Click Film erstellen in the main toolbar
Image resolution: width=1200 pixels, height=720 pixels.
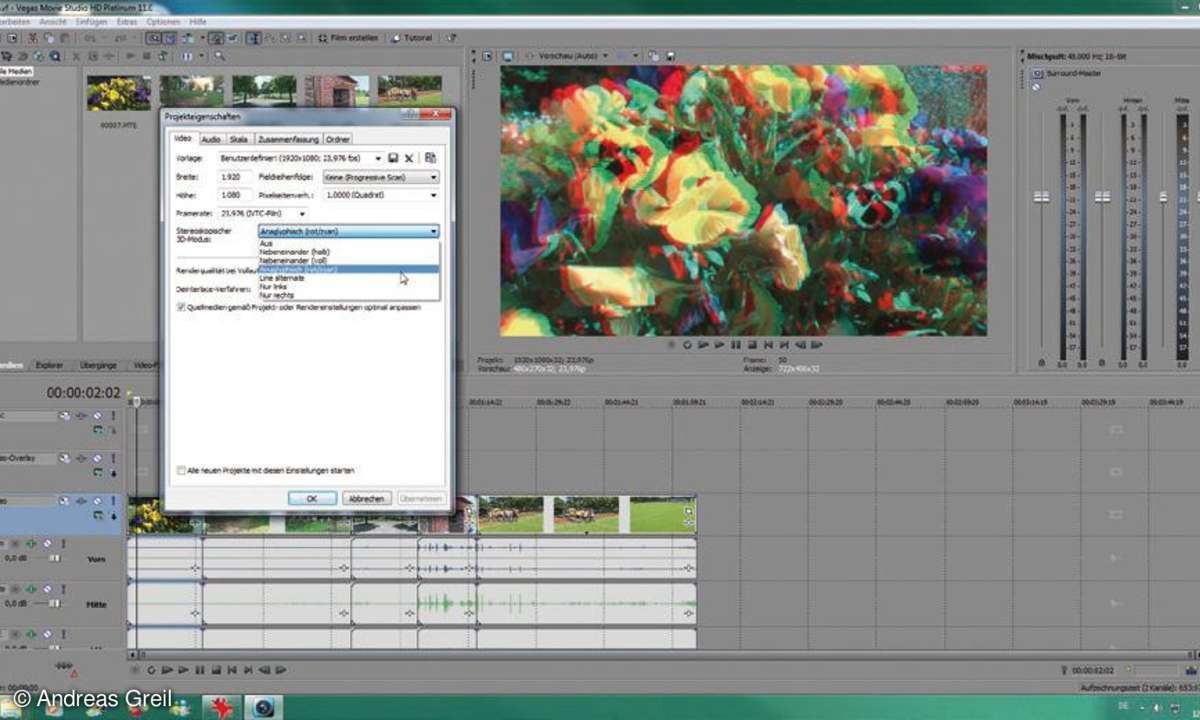tap(347, 38)
